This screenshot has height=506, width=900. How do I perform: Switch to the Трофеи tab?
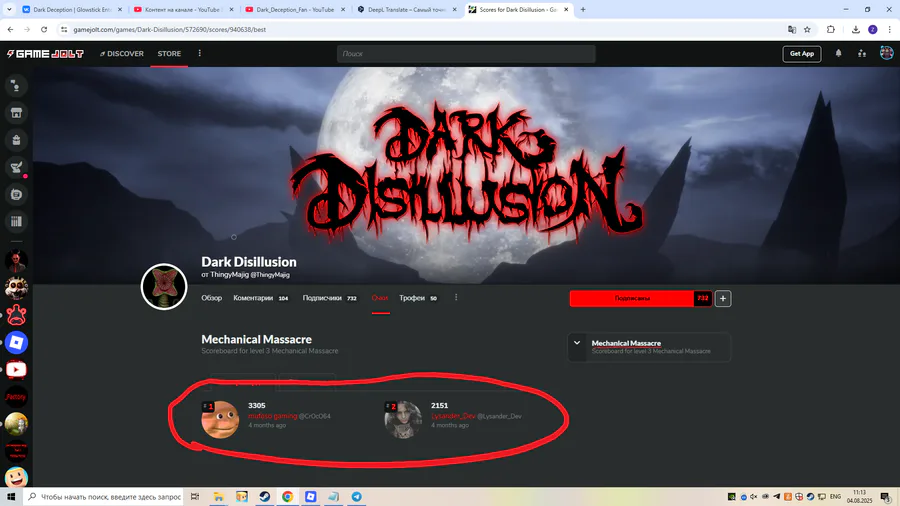[418, 298]
